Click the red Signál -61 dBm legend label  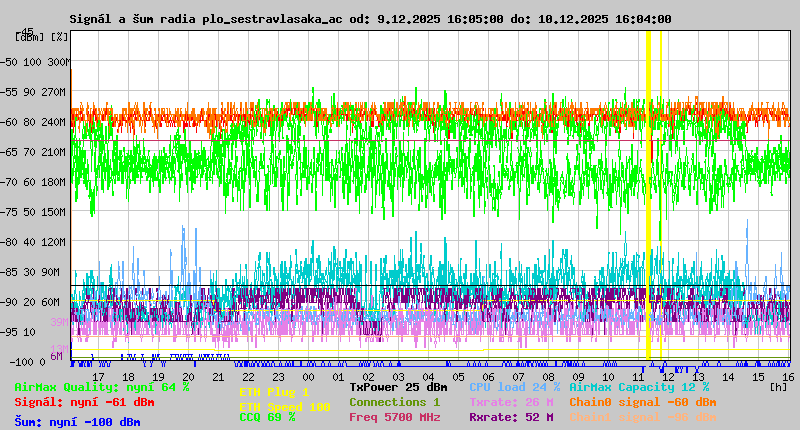point(84,402)
